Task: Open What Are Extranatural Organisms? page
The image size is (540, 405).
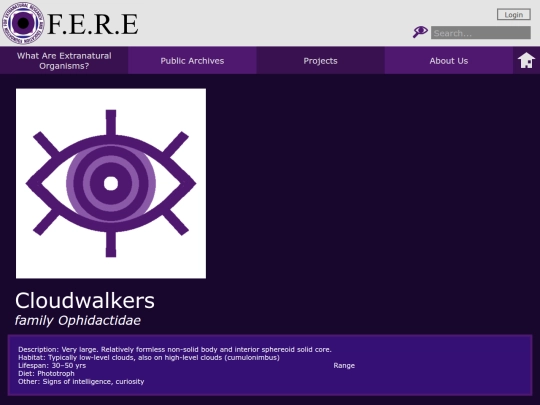Action: click(x=64, y=61)
